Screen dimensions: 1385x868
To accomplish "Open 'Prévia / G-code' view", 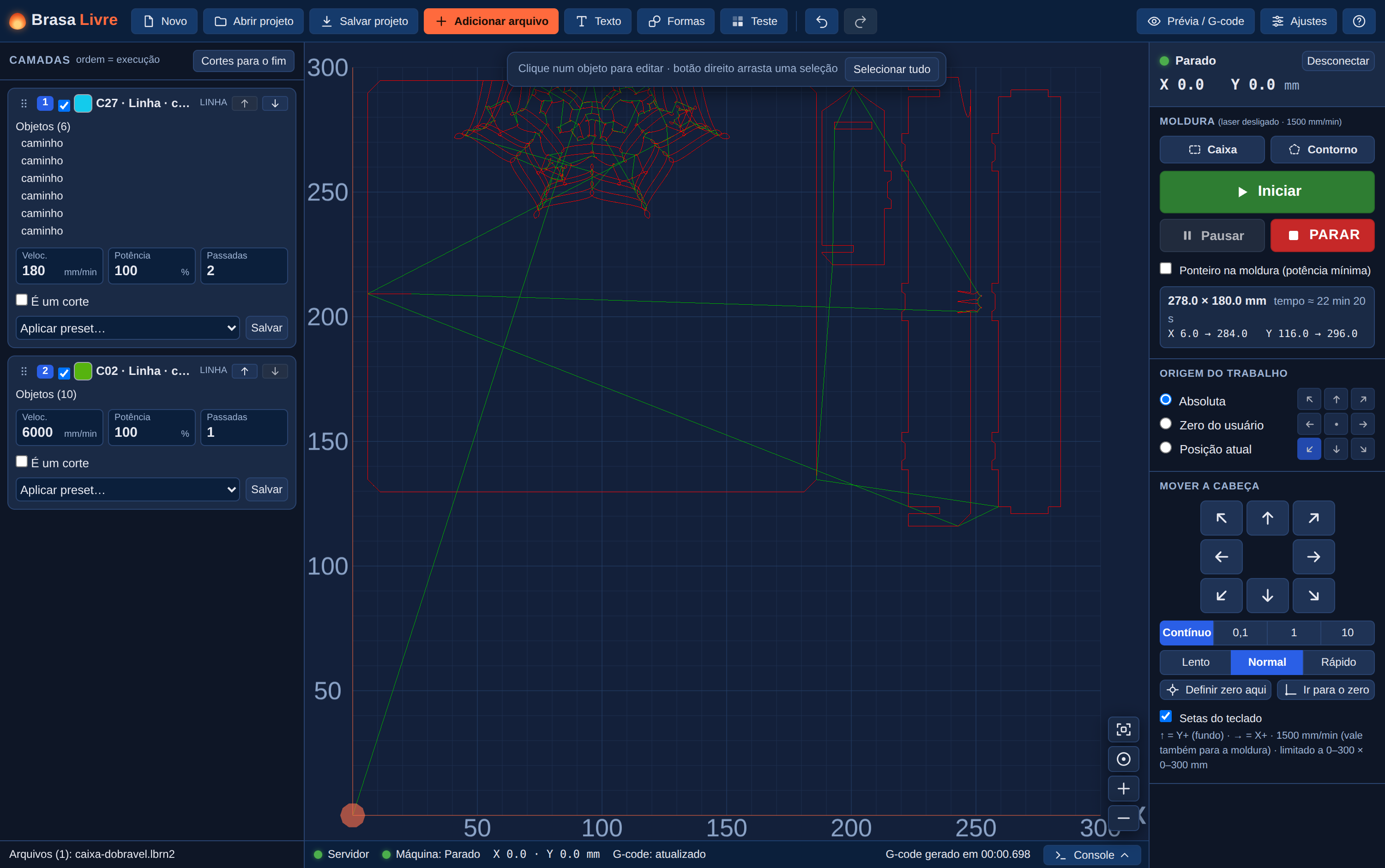I will coord(1195,21).
